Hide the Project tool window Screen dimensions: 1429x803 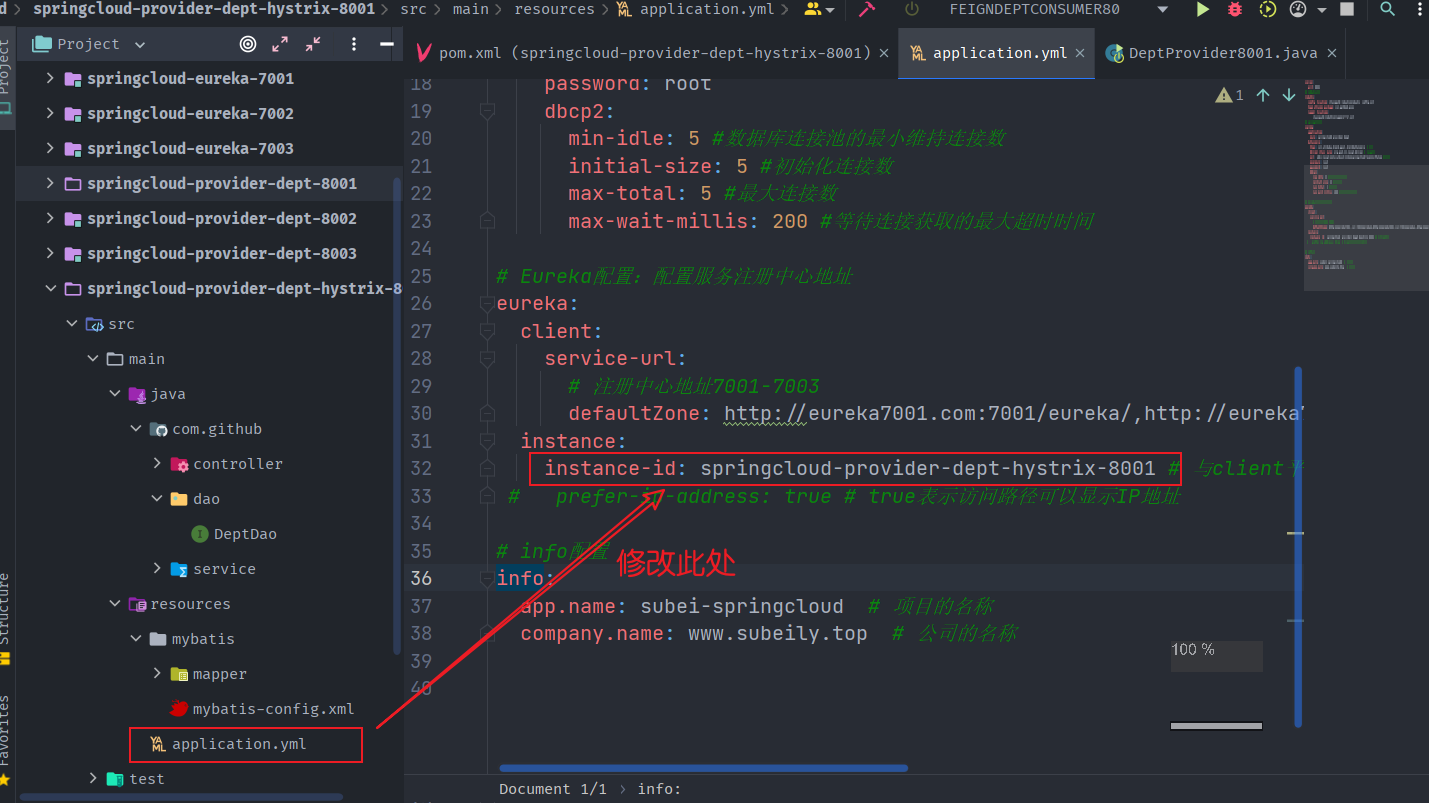[x=387, y=44]
